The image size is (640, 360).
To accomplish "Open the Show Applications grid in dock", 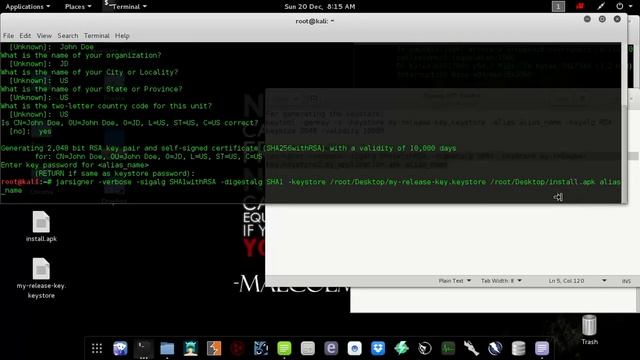I will [97, 348].
